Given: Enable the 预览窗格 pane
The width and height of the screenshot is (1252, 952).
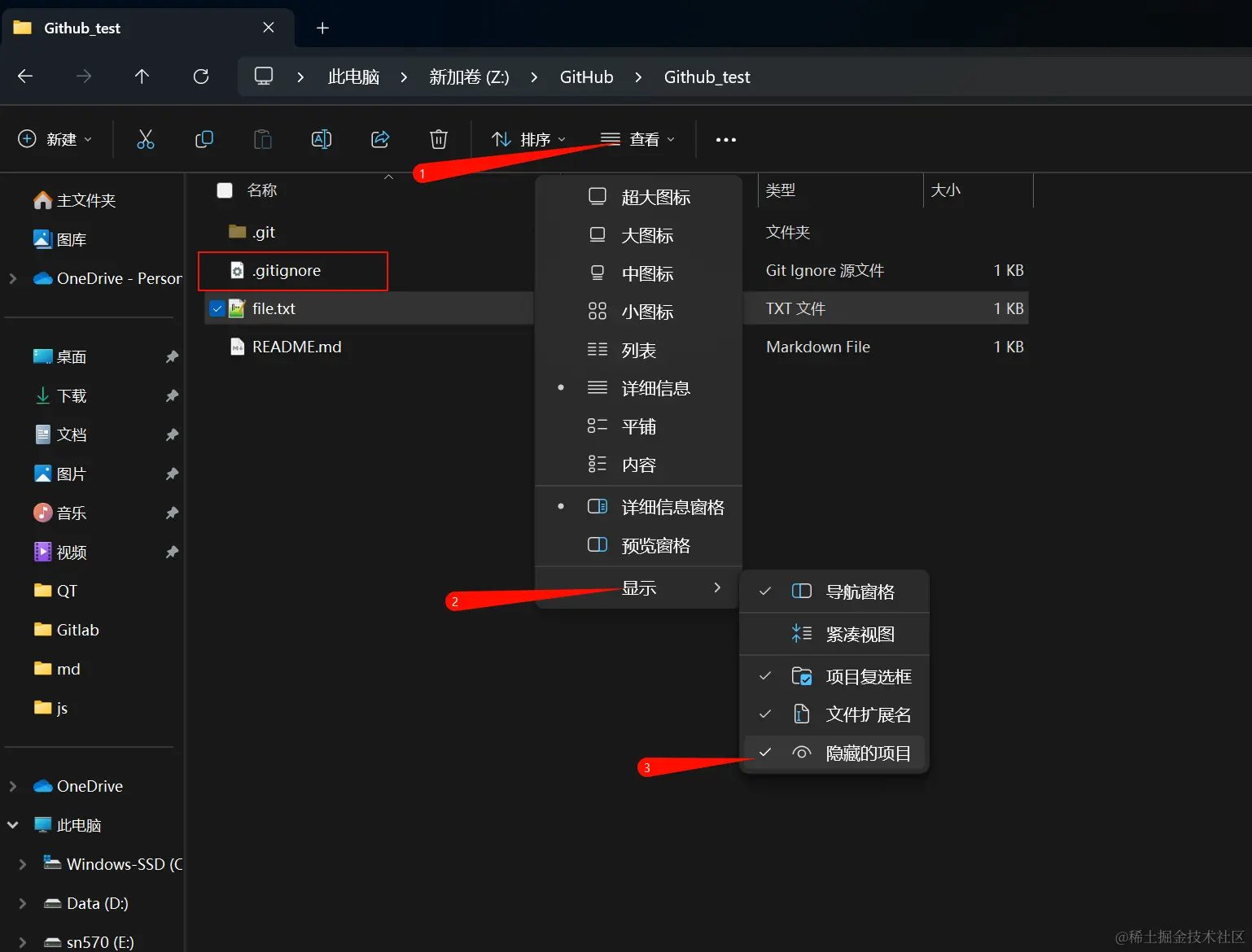Looking at the screenshot, I should coord(639,545).
